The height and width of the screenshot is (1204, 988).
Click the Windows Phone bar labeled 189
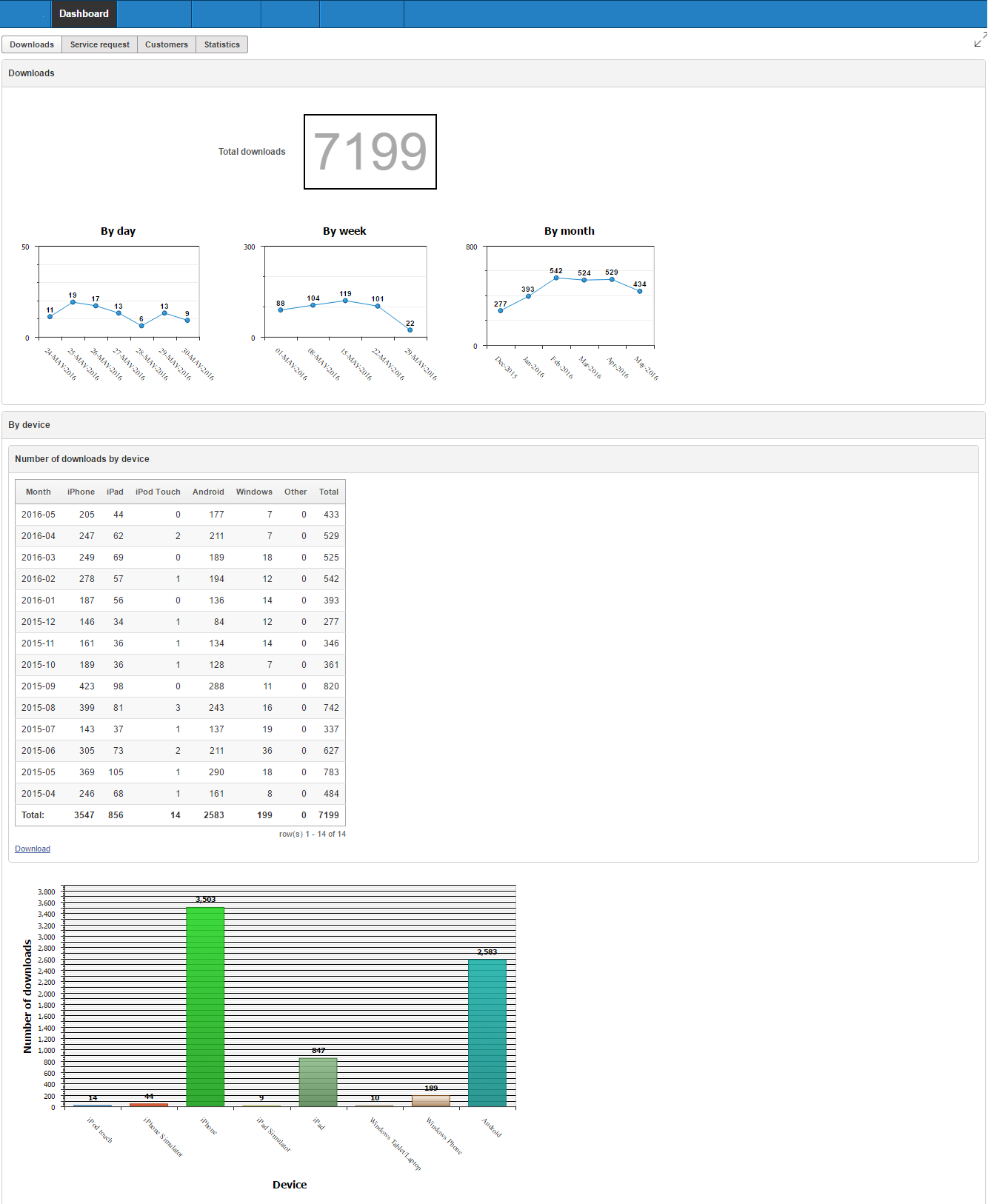tap(431, 1101)
